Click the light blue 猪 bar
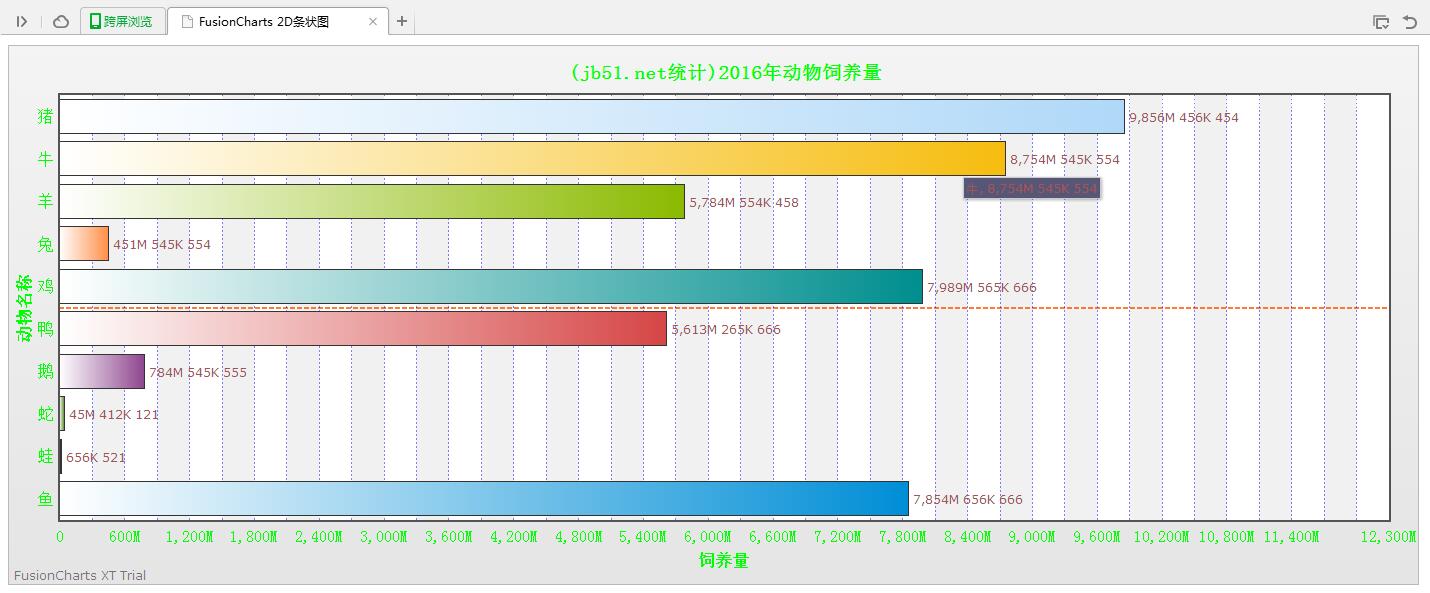The height and width of the screenshot is (593, 1430). pyautogui.click(x=592, y=117)
